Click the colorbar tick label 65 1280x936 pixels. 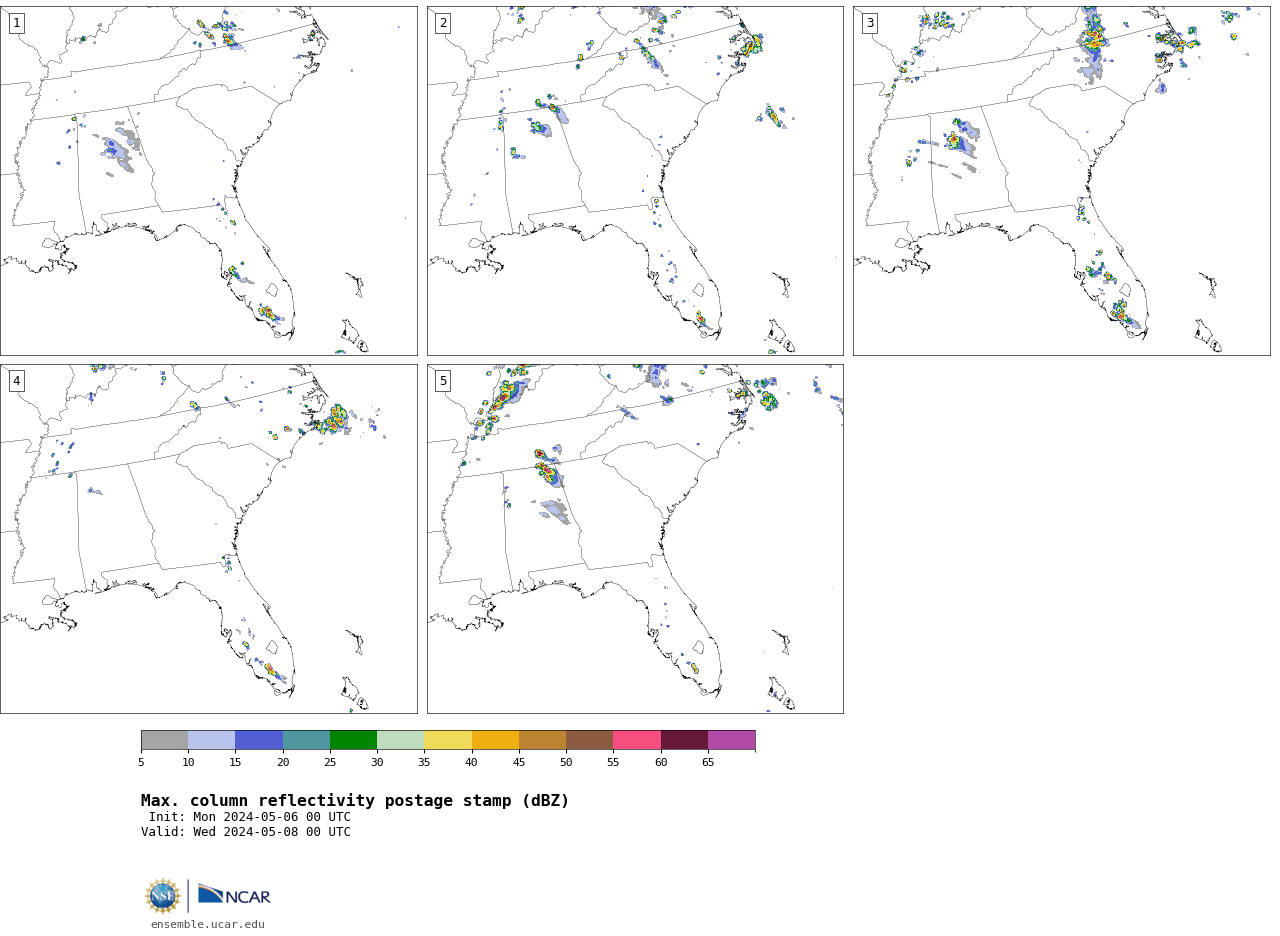point(708,763)
